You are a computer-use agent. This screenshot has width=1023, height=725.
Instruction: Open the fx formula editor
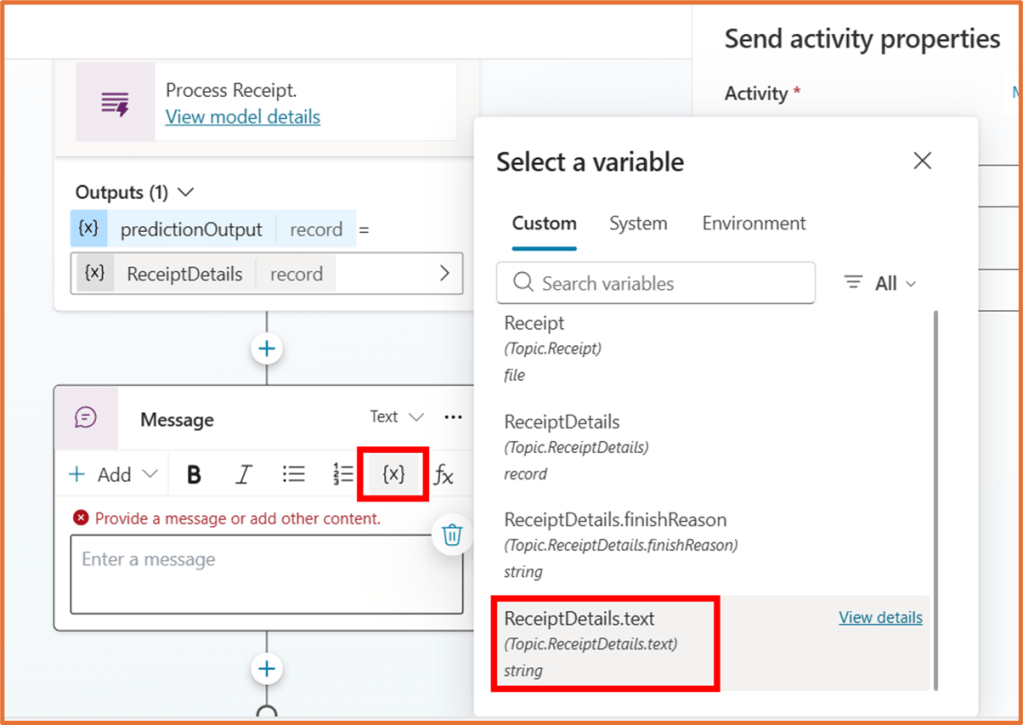443,476
